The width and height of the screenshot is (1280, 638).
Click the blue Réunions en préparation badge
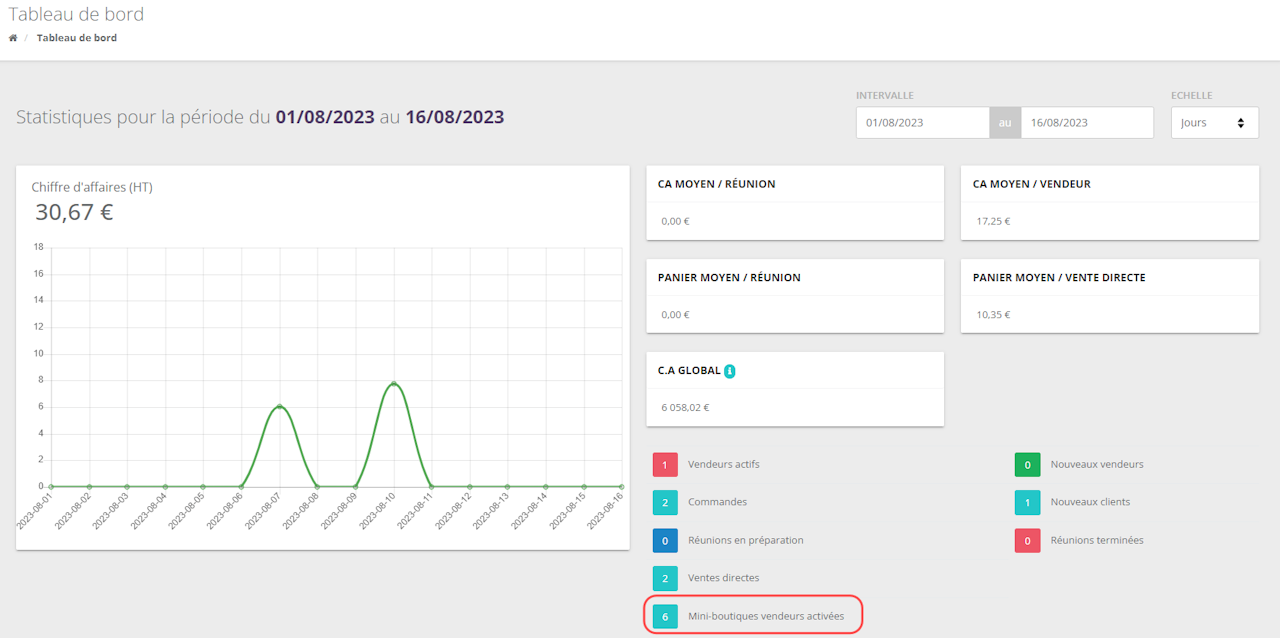[665, 540]
